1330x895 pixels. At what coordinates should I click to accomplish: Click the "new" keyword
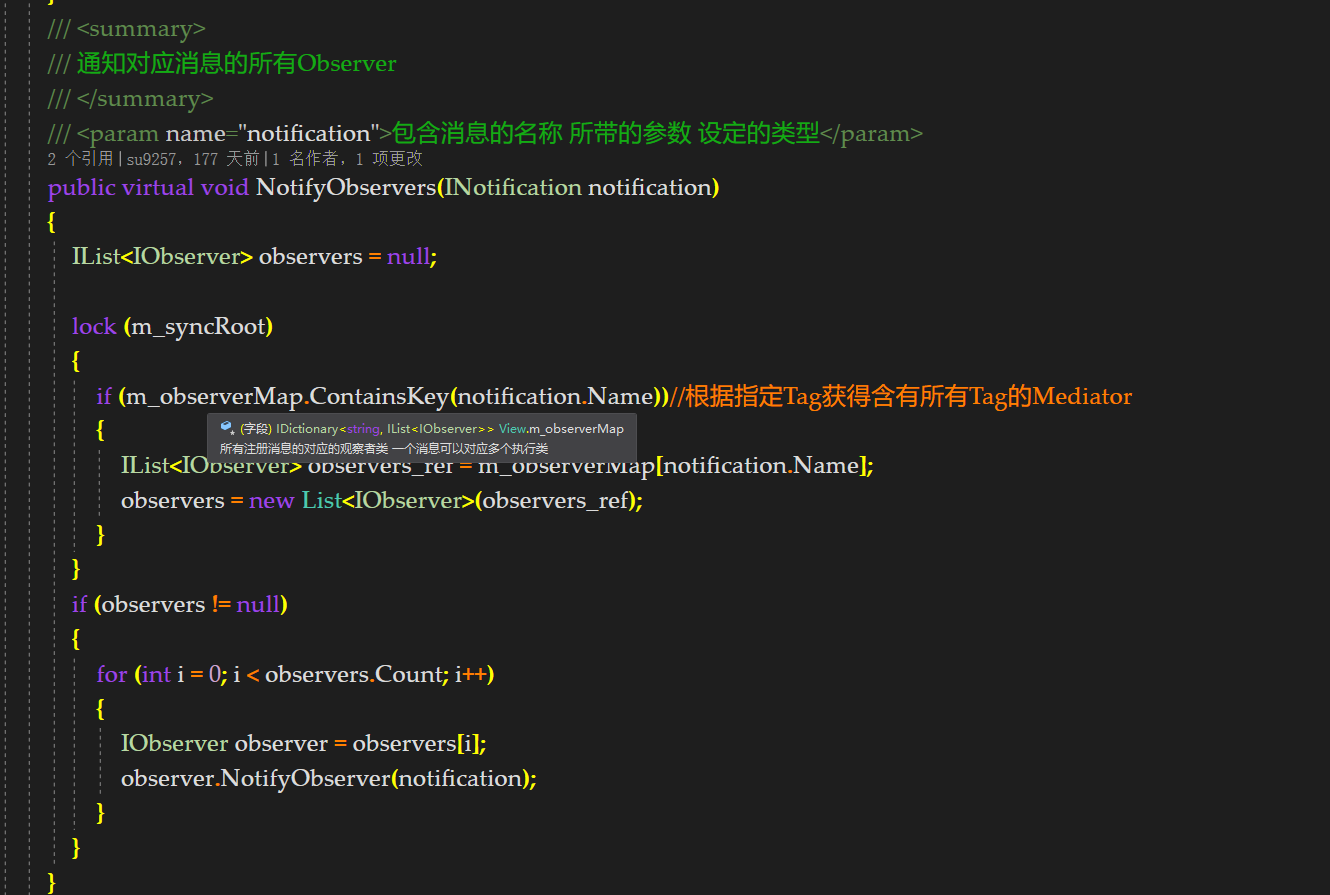(271, 500)
